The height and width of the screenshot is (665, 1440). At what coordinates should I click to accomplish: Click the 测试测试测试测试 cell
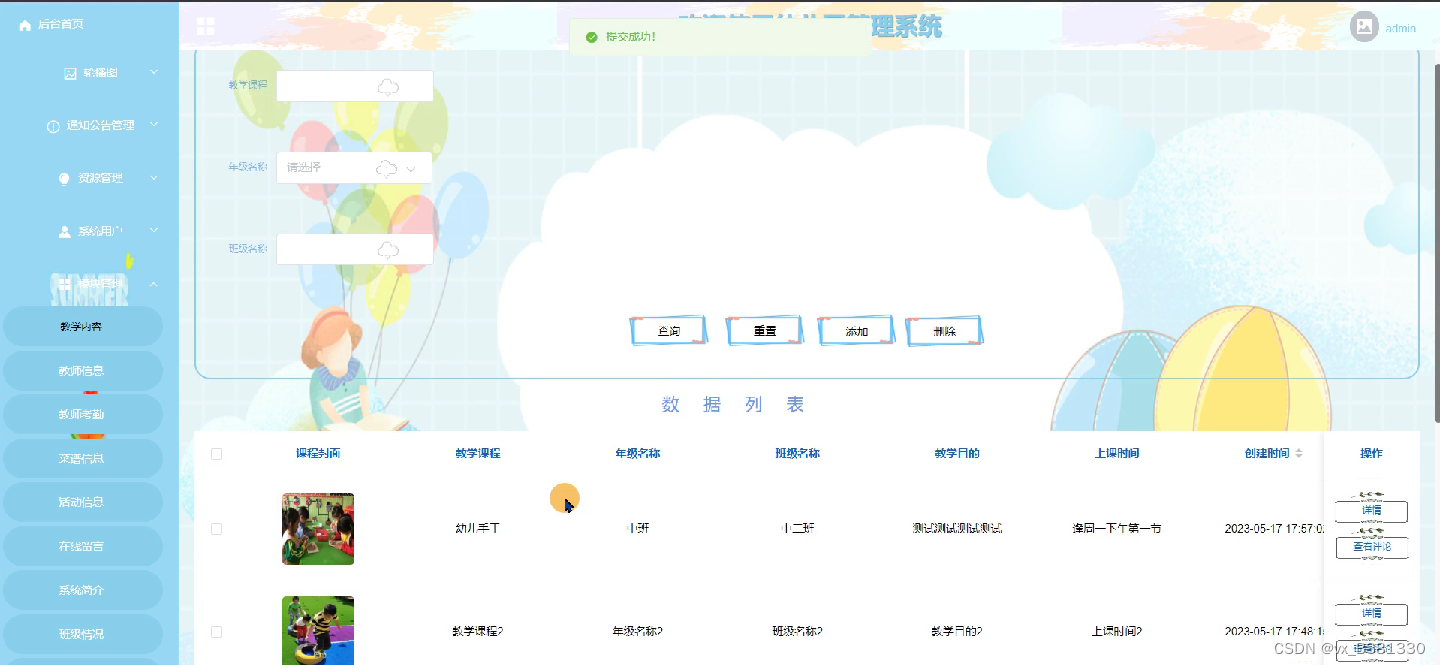[957, 528]
